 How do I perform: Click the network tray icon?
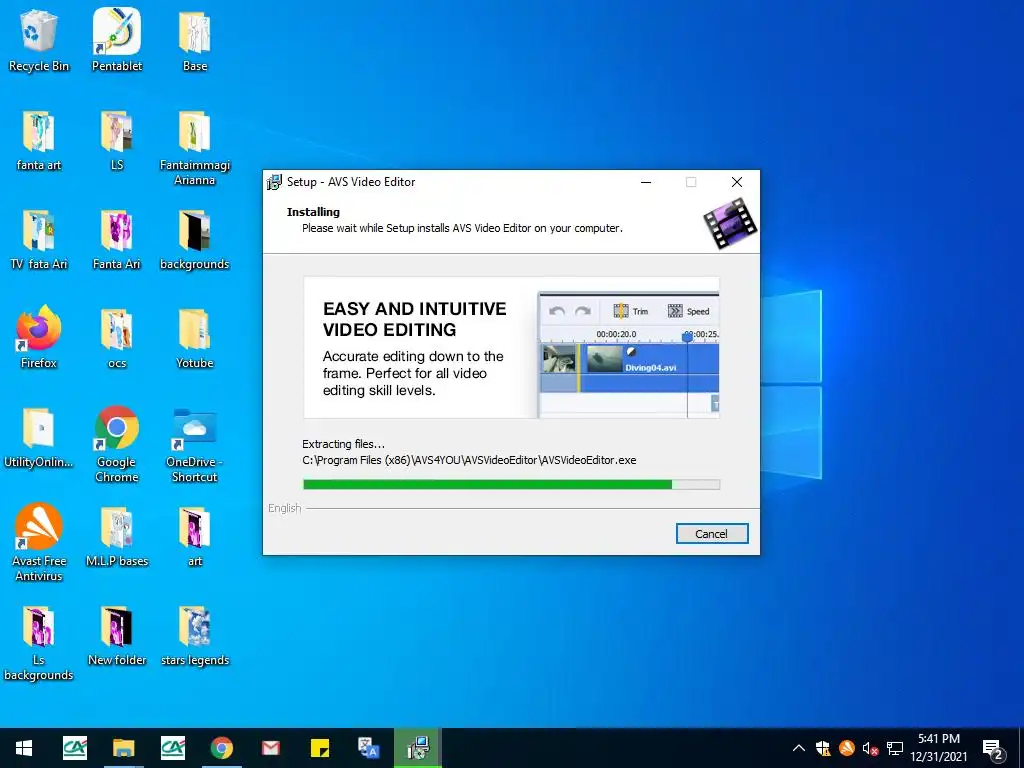coord(895,748)
